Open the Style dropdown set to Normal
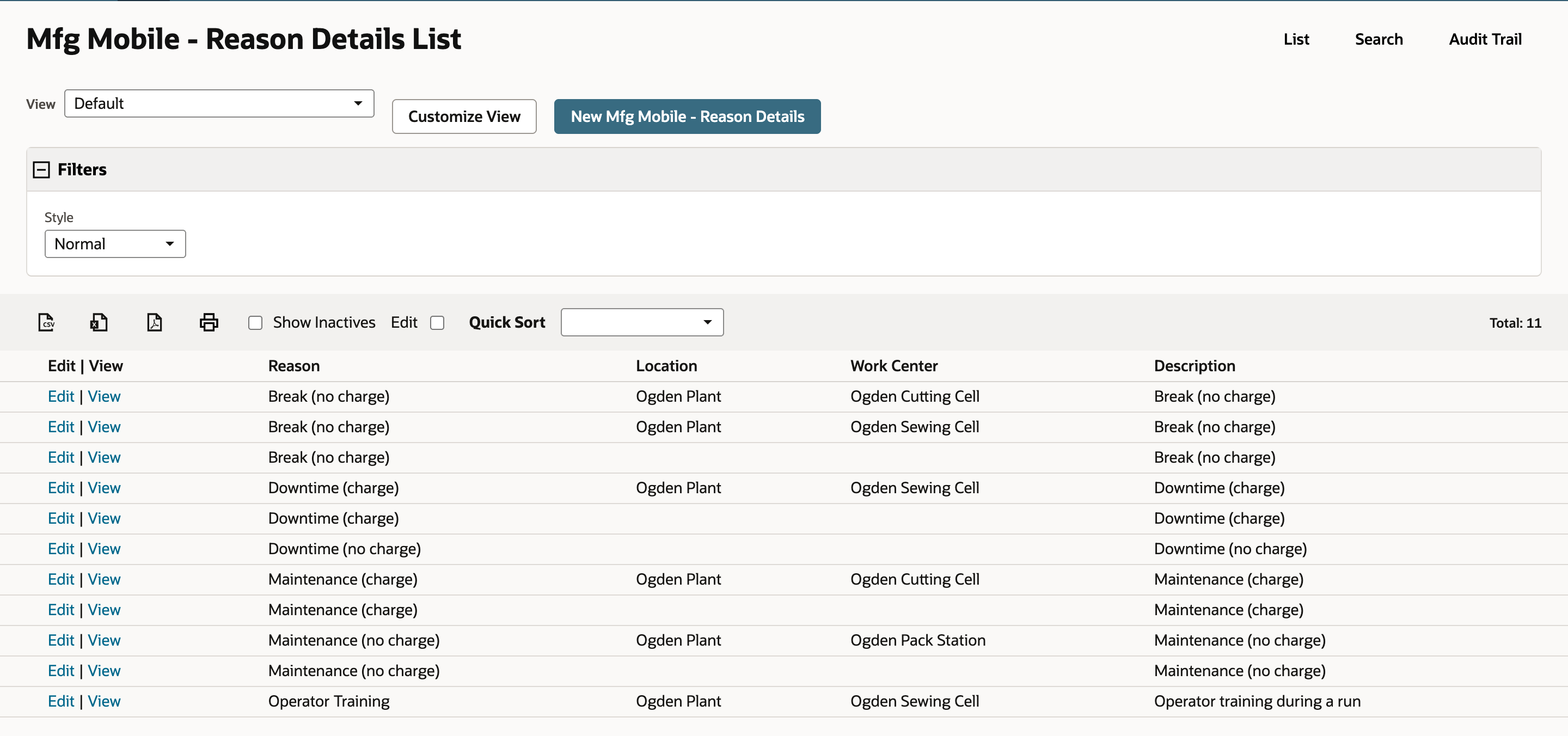1568x736 pixels. click(115, 243)
